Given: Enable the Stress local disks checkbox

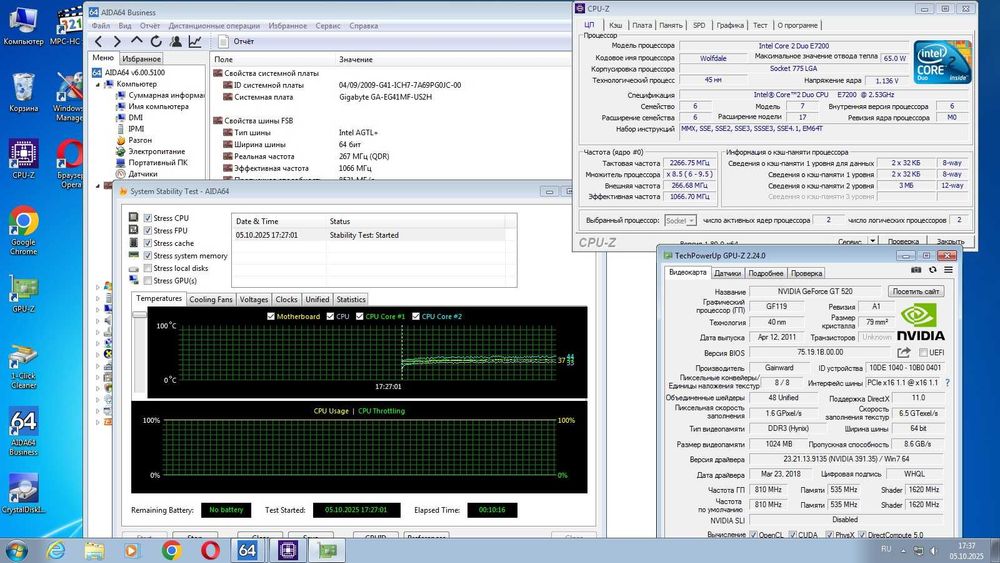Looking at the screenshot, I should (x=148, y=268).
